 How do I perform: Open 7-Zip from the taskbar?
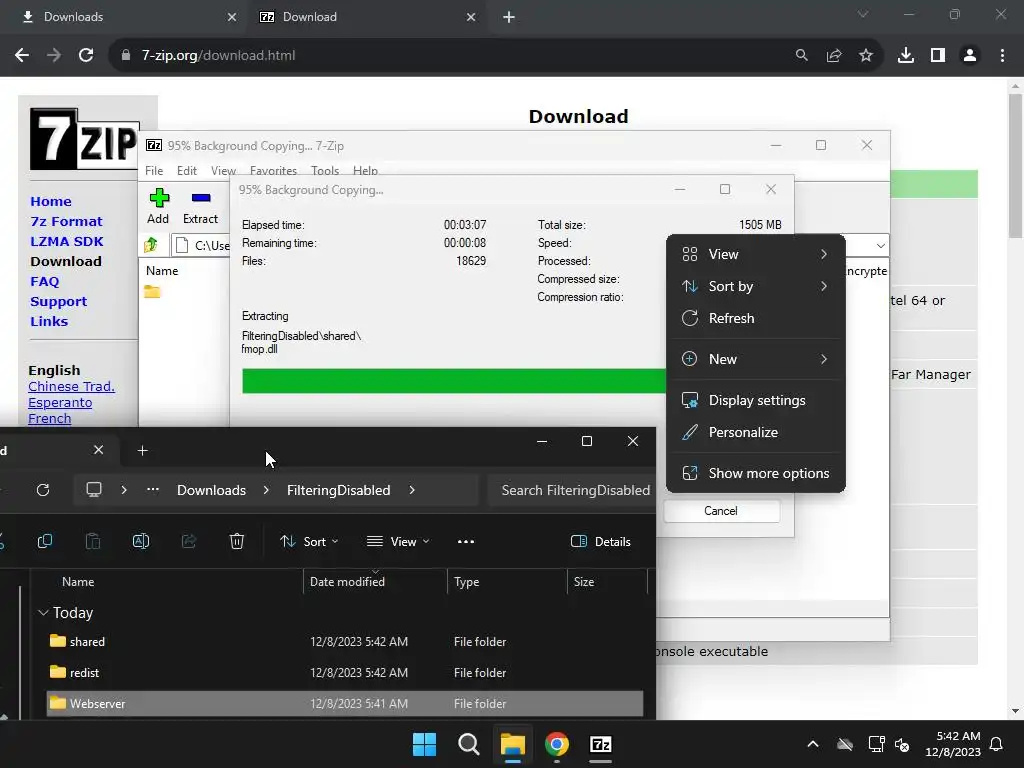(x=601, y=744)
